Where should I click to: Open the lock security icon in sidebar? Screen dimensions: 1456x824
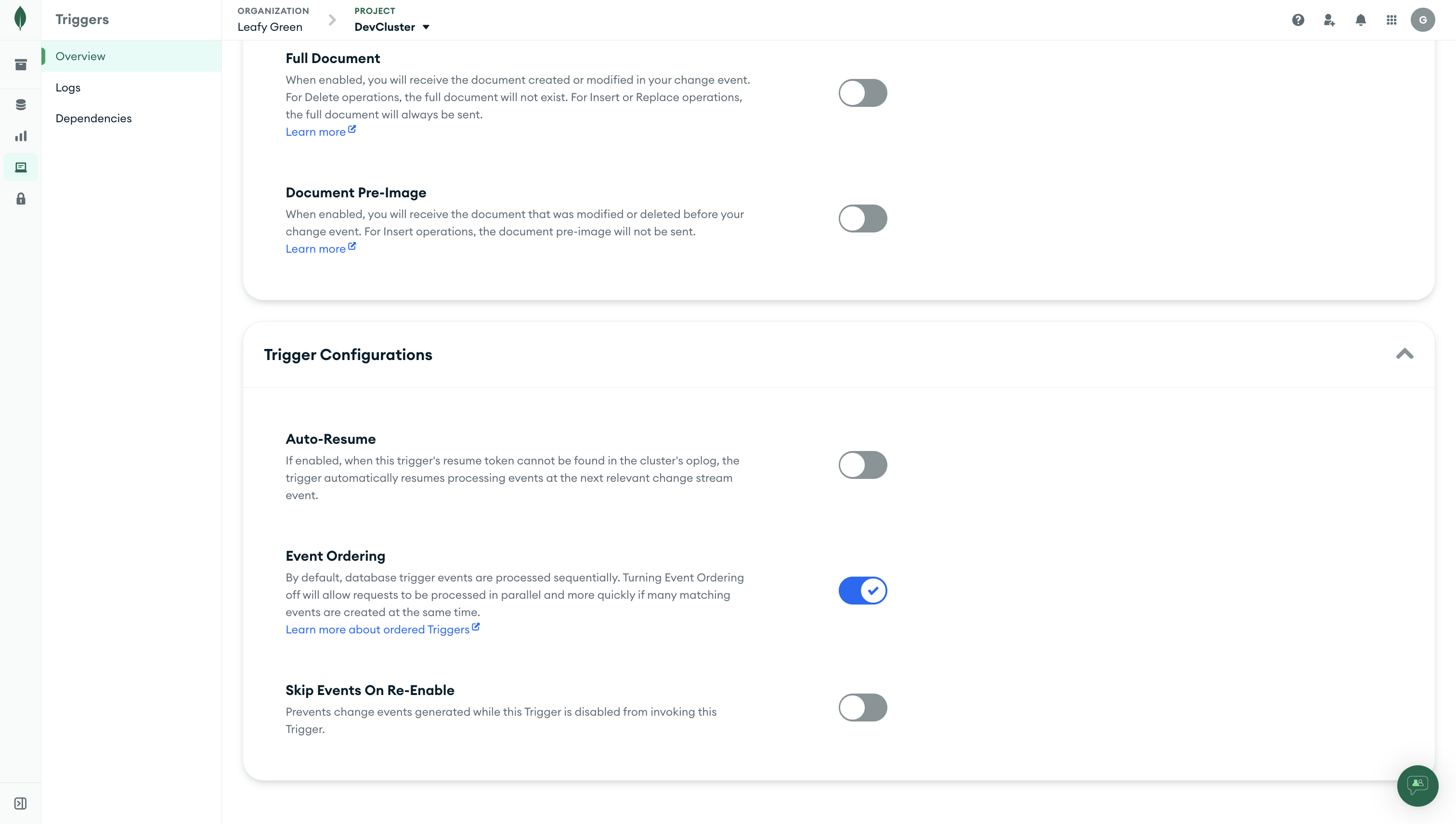[21, 199]
